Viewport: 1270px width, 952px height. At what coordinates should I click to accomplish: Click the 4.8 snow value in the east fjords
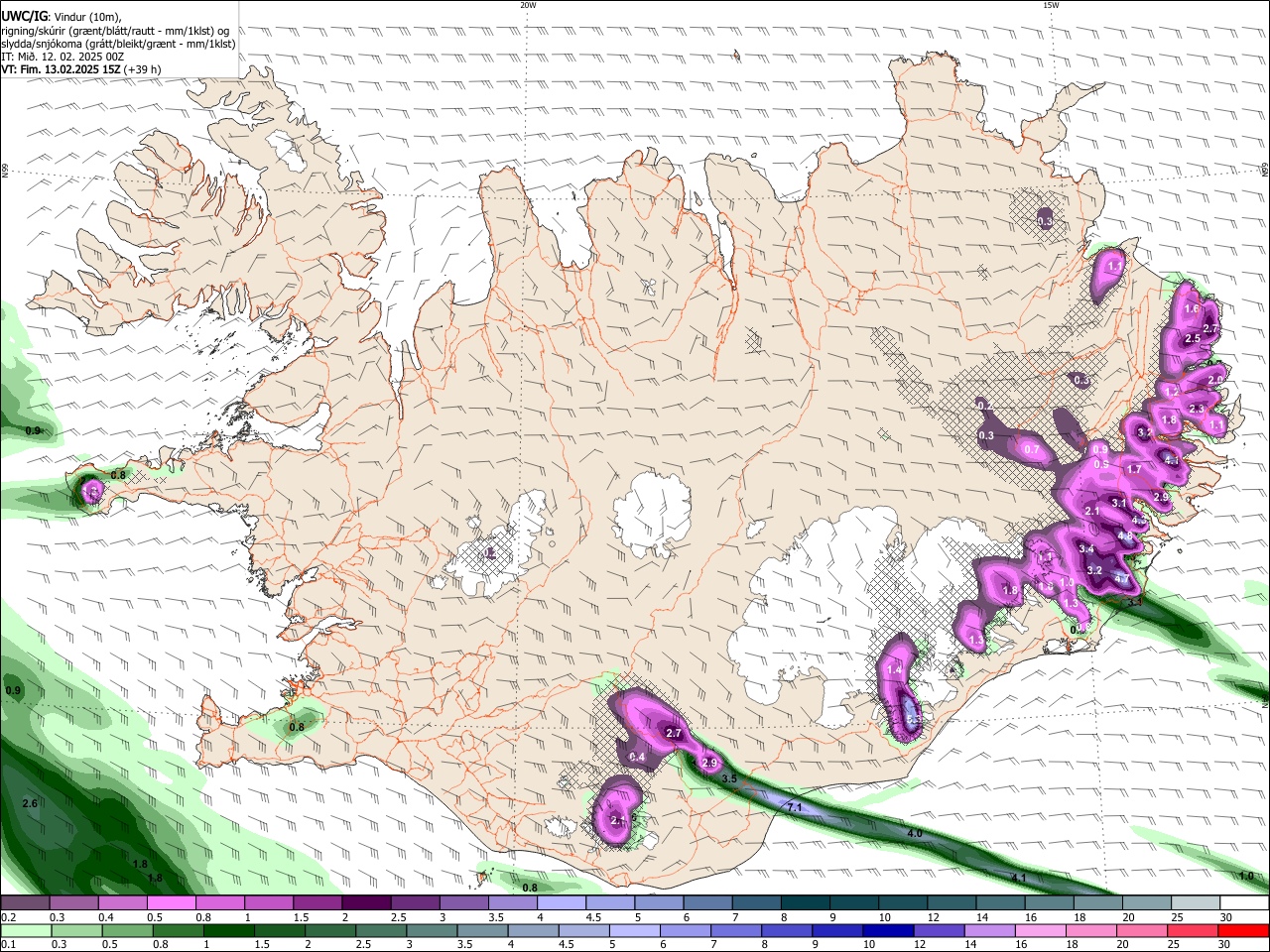1125,535
